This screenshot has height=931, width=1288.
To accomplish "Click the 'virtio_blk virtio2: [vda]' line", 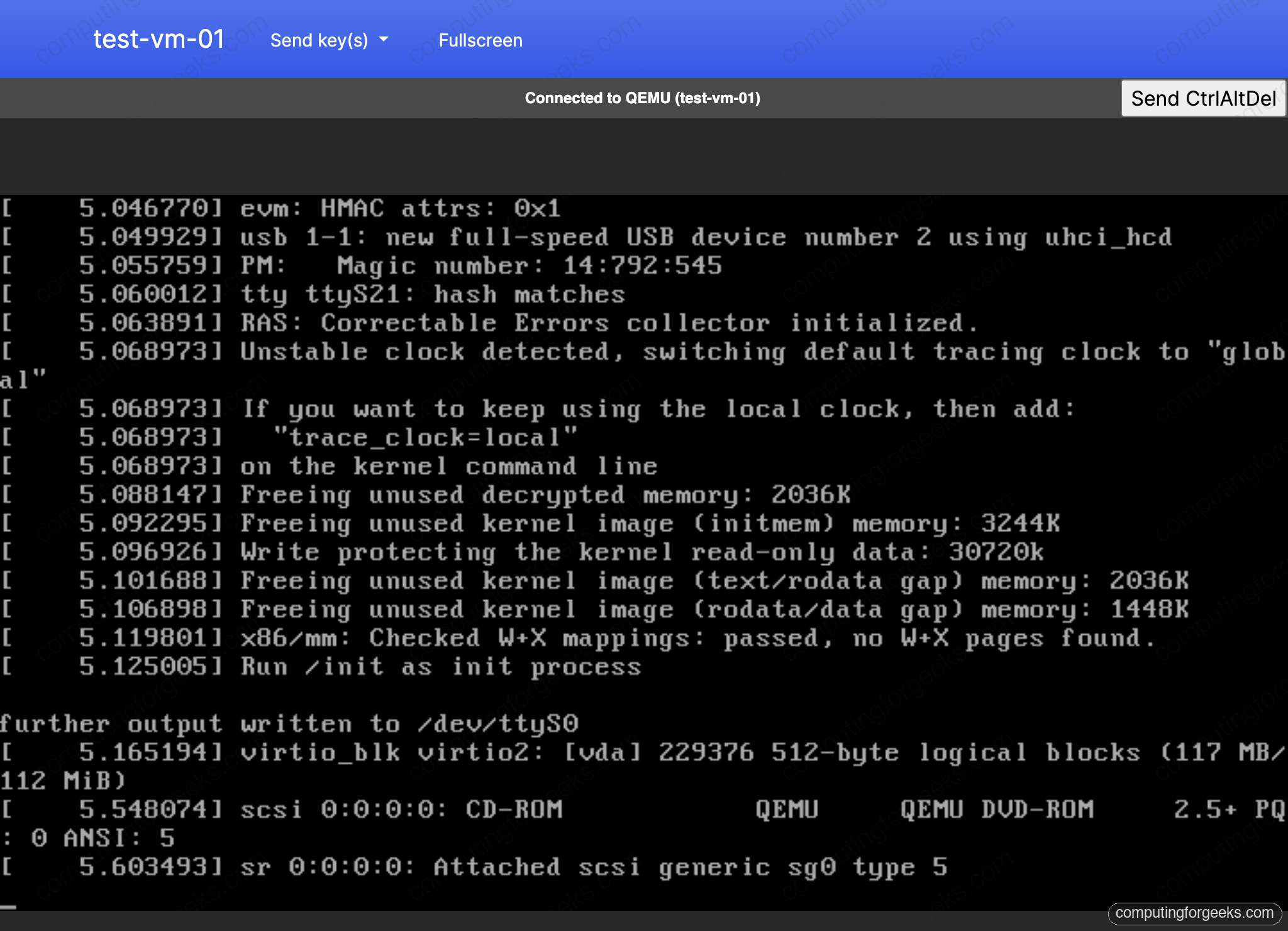I will coord(643,766).
